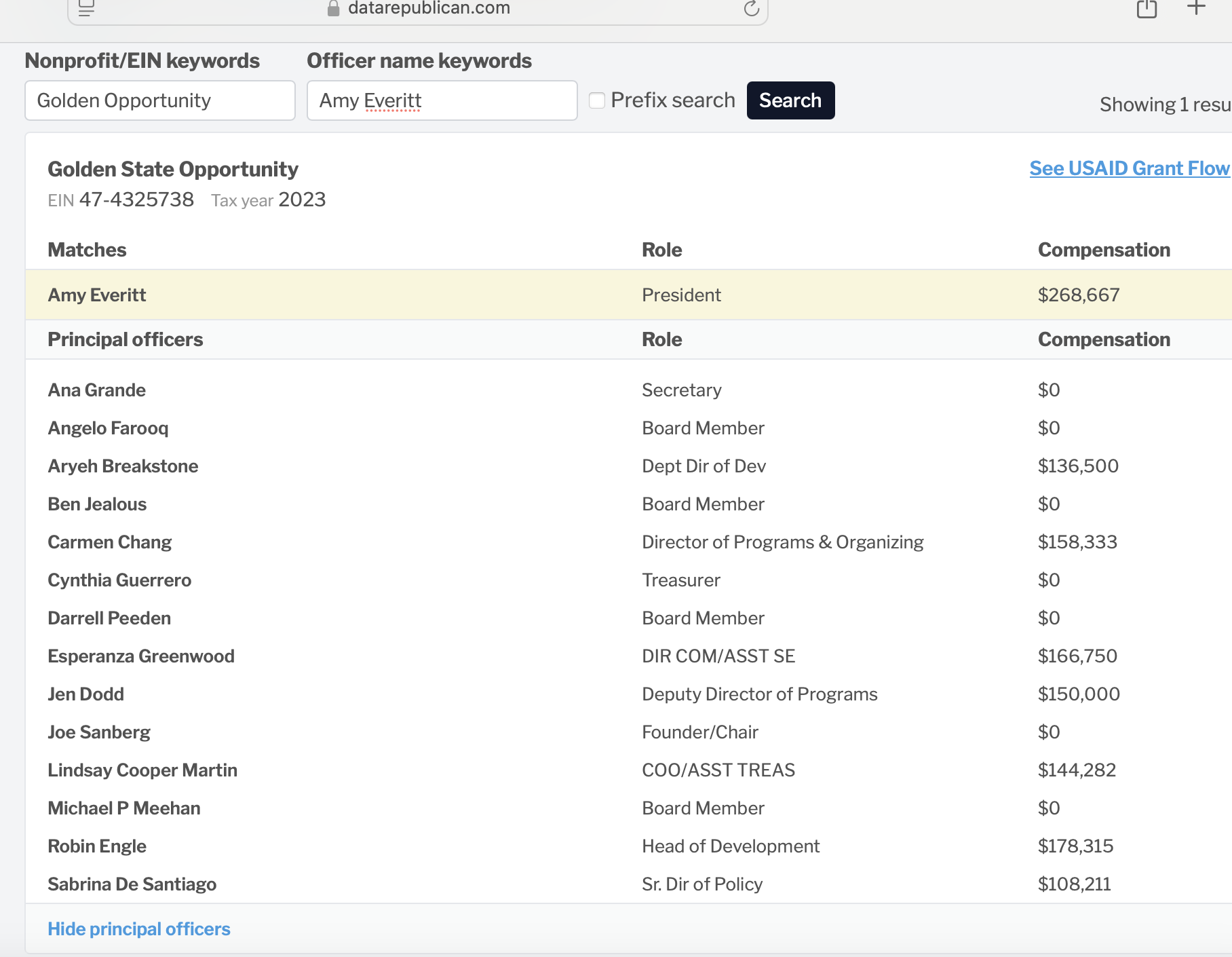This screenshot has height=957, width=1232.
Task: Click the lock icon beside datarepublican.com
Action: (333, 8)
